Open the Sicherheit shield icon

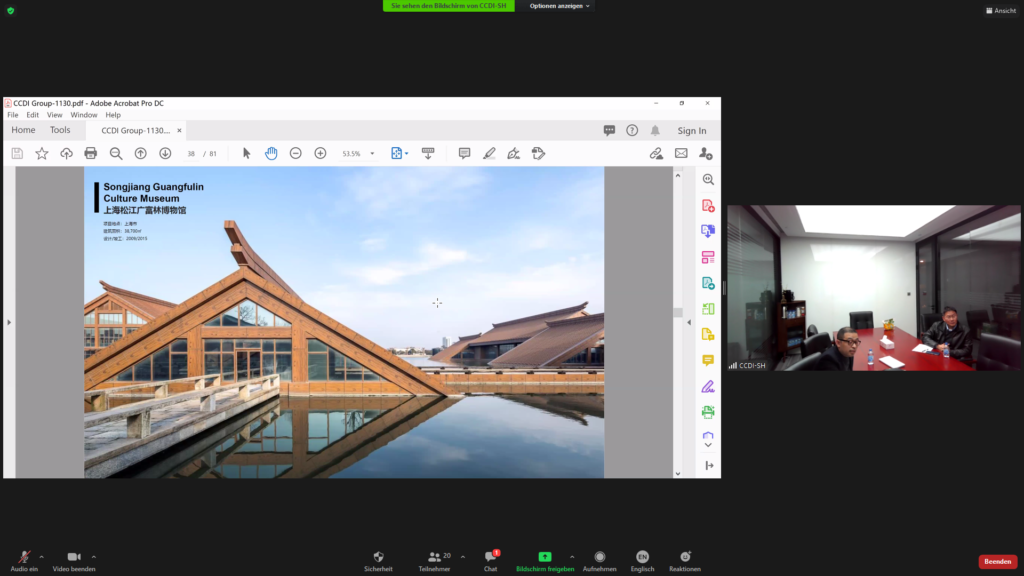pyautogui.click(x=378, y=558)
